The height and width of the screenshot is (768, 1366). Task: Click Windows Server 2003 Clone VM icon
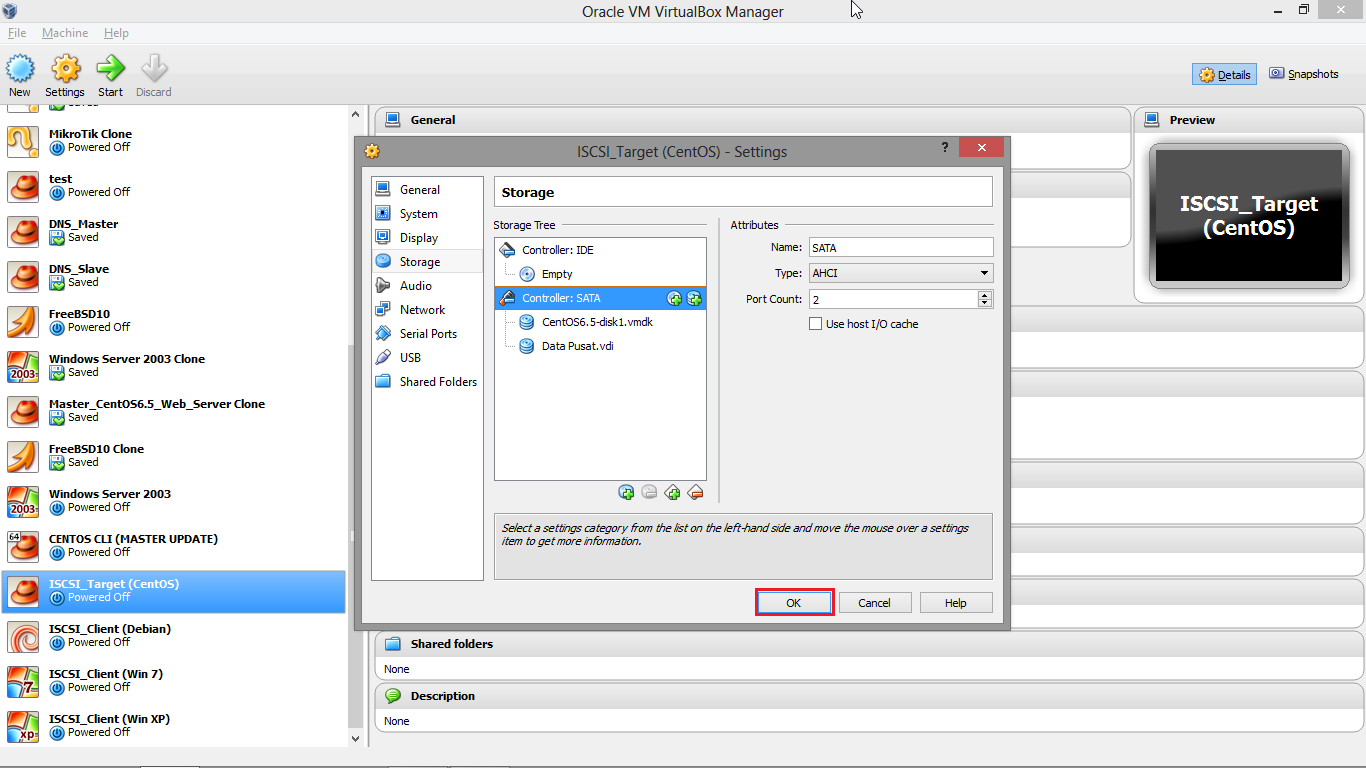pyautogui.click(x=23, y=366)
